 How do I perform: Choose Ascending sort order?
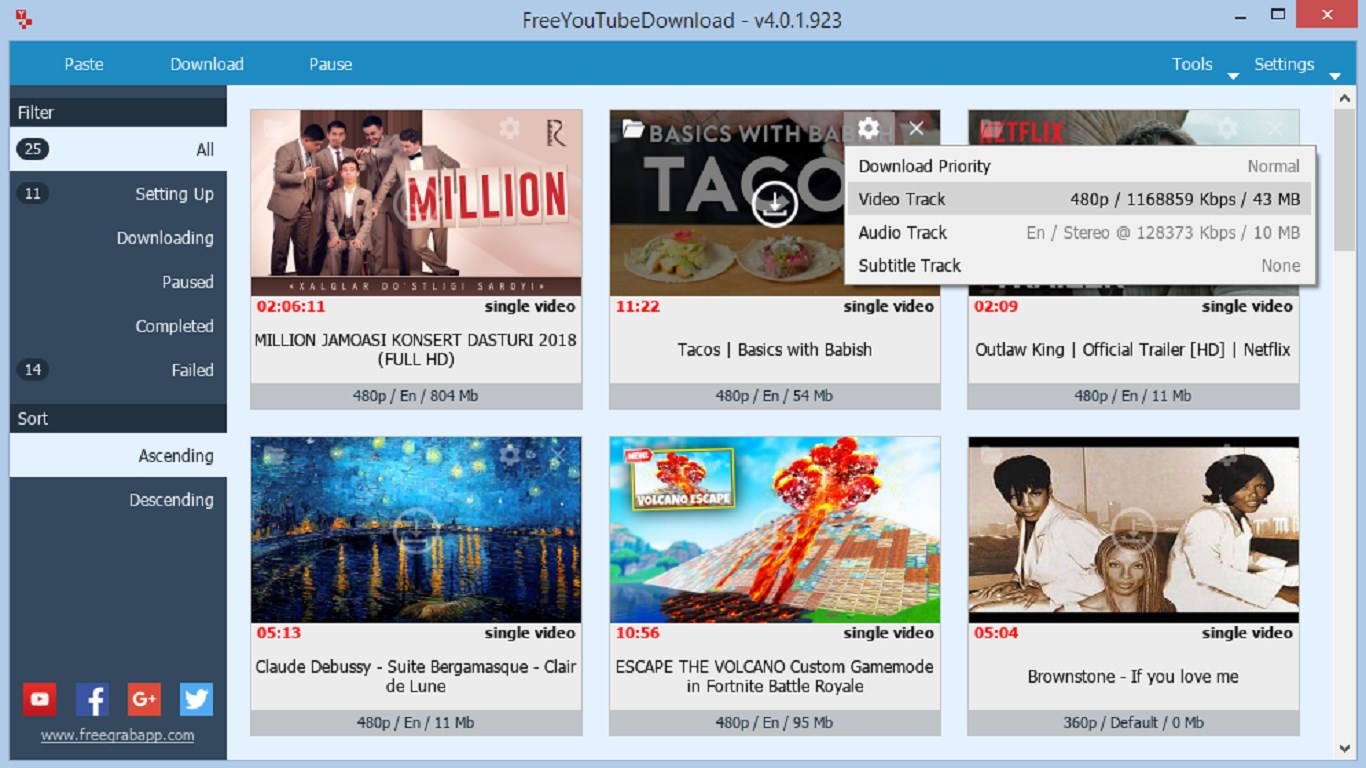(x=118, y=455)
